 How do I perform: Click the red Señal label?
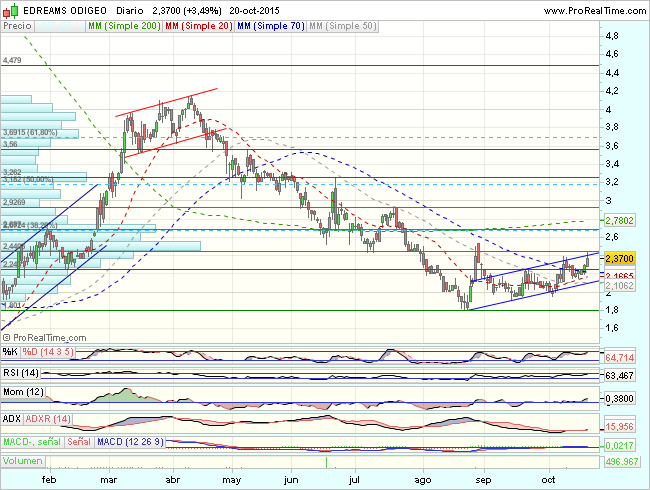click(x=79, y=441)
